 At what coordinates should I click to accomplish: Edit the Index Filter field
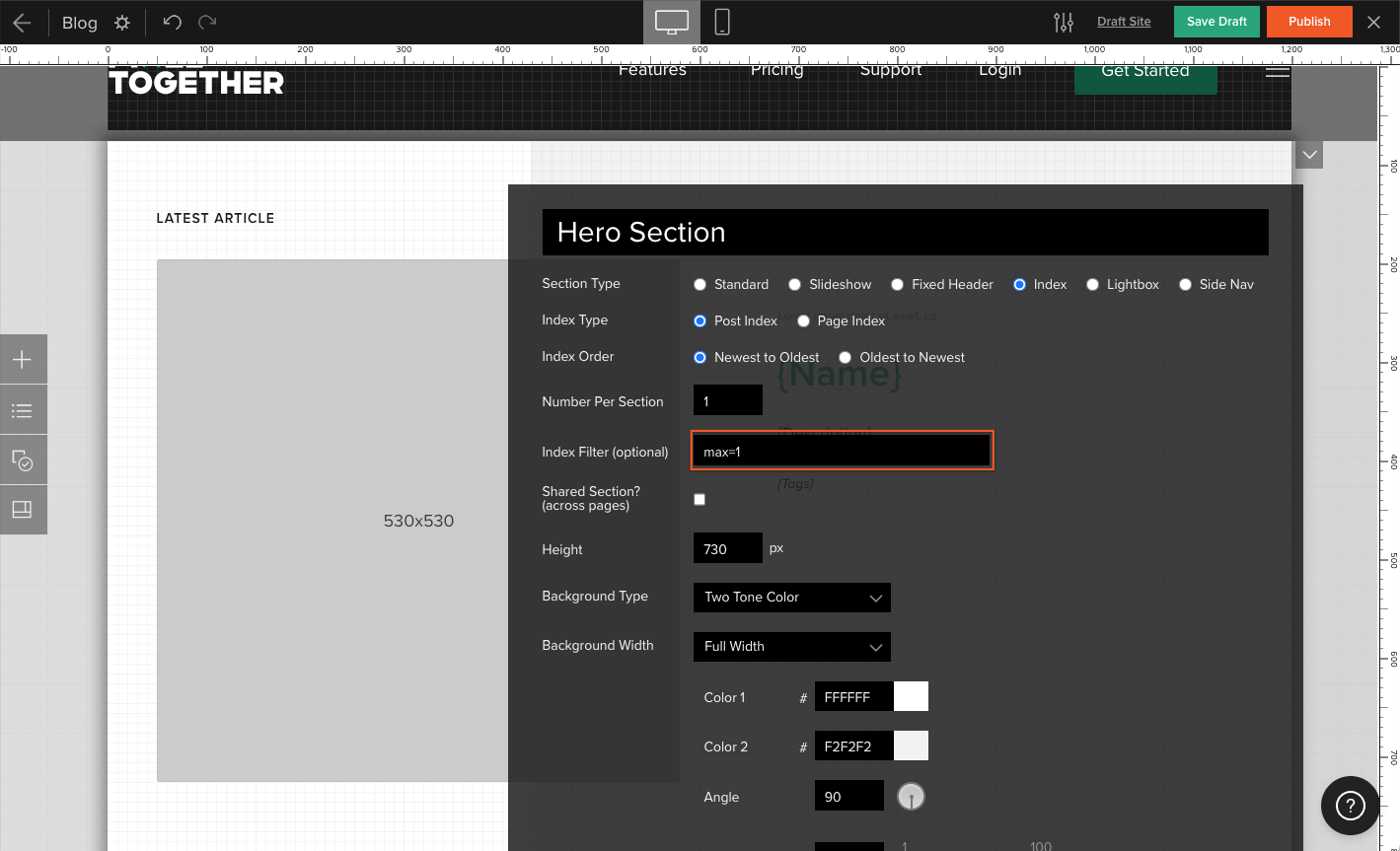coord(842,450)
